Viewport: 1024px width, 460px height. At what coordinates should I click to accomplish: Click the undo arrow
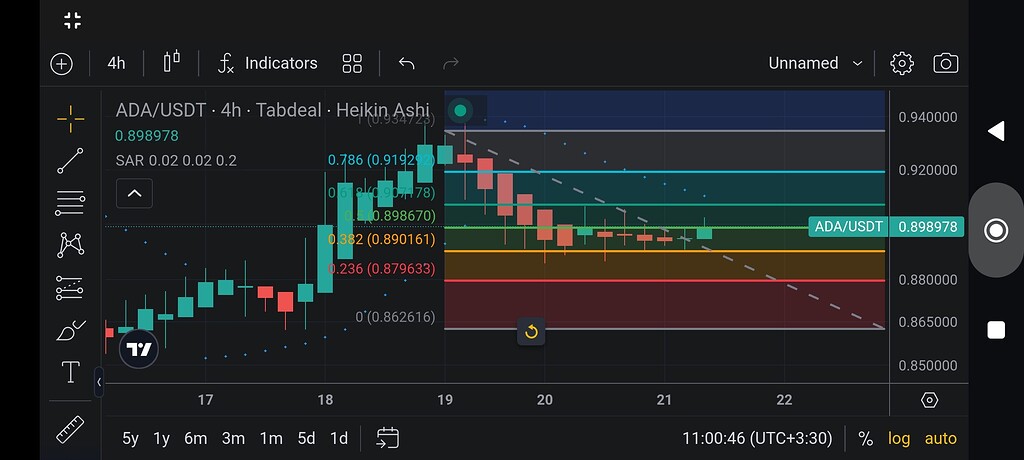pos(406,63)
